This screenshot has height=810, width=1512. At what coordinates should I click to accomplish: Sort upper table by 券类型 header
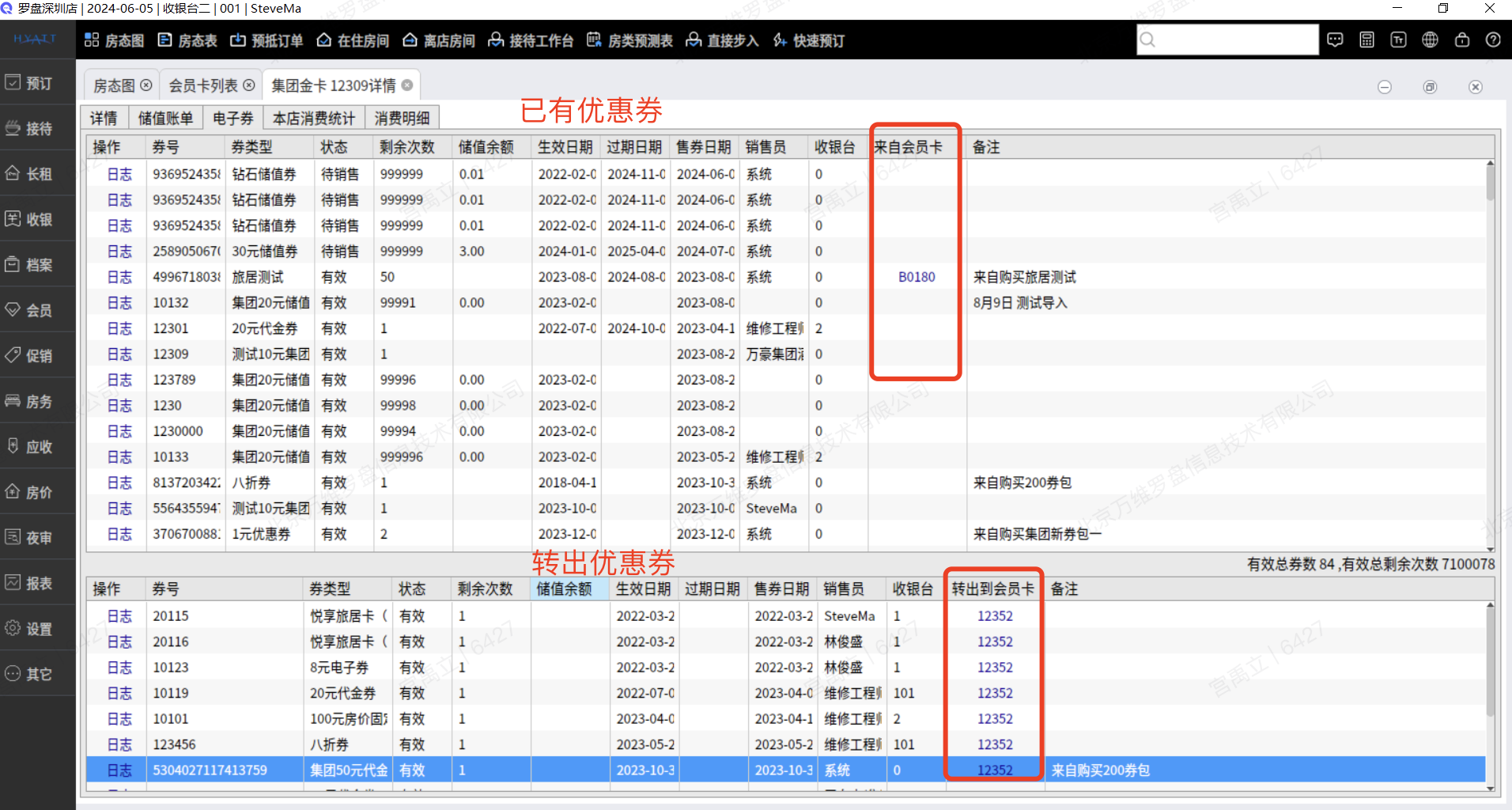click(x=270, y=147)
